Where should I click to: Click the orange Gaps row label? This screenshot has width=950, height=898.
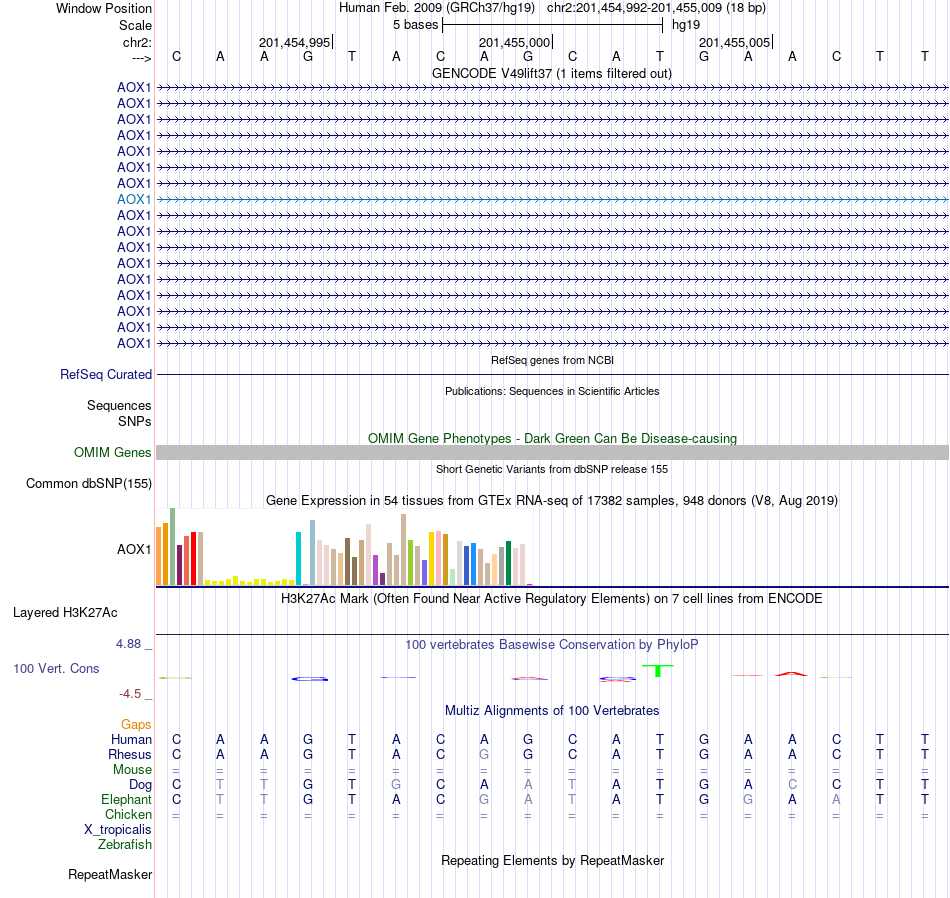136,725
